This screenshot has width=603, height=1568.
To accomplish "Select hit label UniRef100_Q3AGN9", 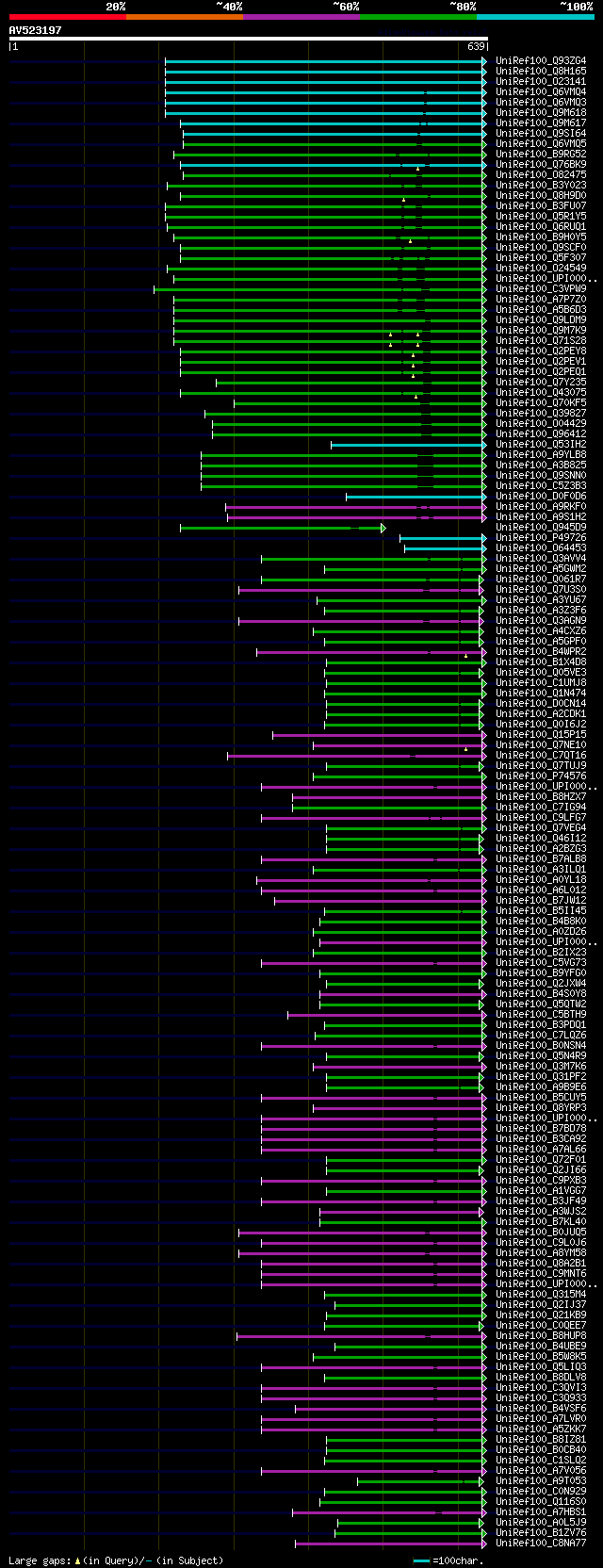I will pyautogui.click(x=541, y=621).
